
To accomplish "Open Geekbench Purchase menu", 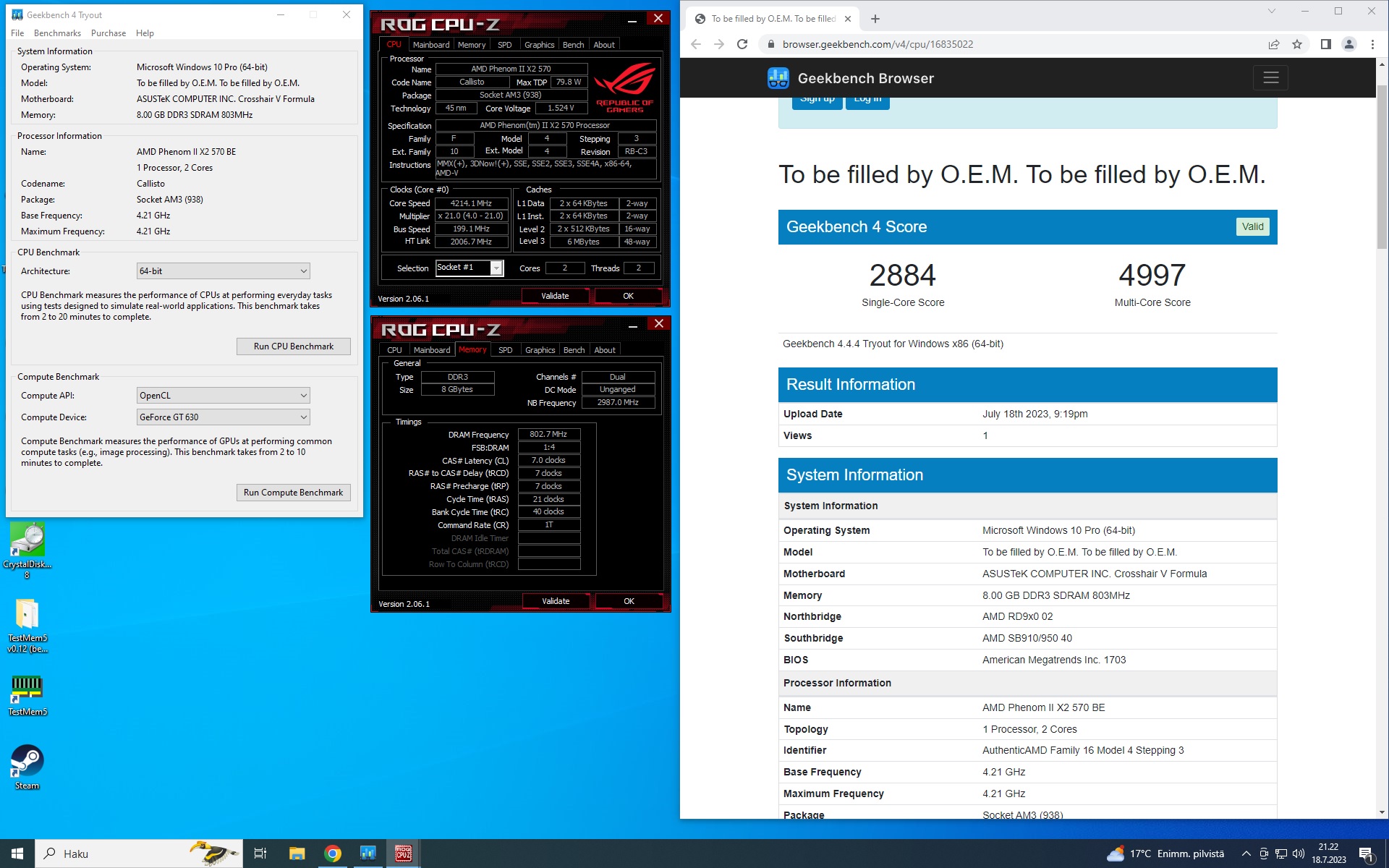I will tap(109, 33).
